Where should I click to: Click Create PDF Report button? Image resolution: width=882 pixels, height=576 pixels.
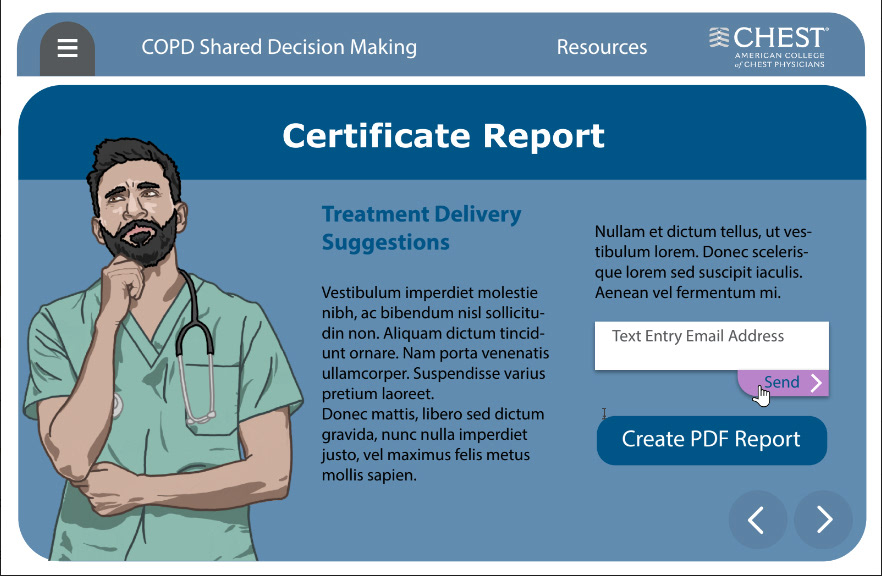pos(712,440)
